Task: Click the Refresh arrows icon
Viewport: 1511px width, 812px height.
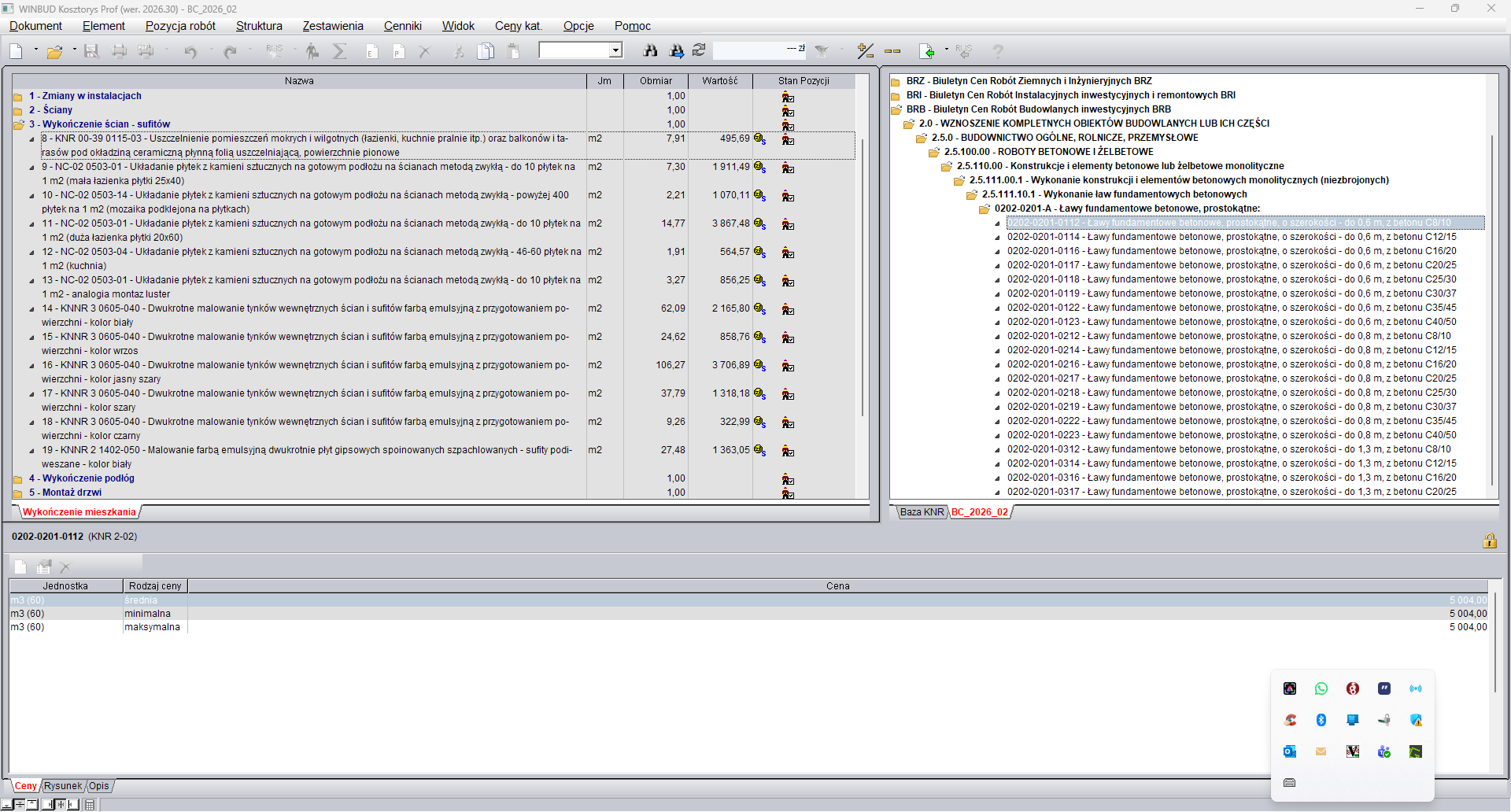Action: point(699,51)
